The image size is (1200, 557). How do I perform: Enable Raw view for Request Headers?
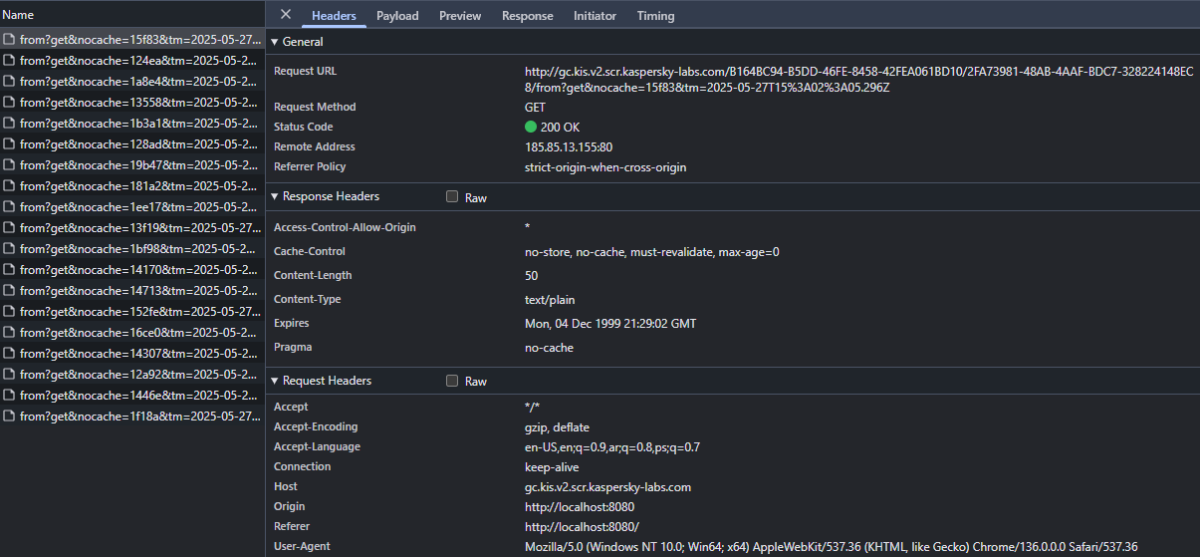pyautogui.click(x=452, y=381)
